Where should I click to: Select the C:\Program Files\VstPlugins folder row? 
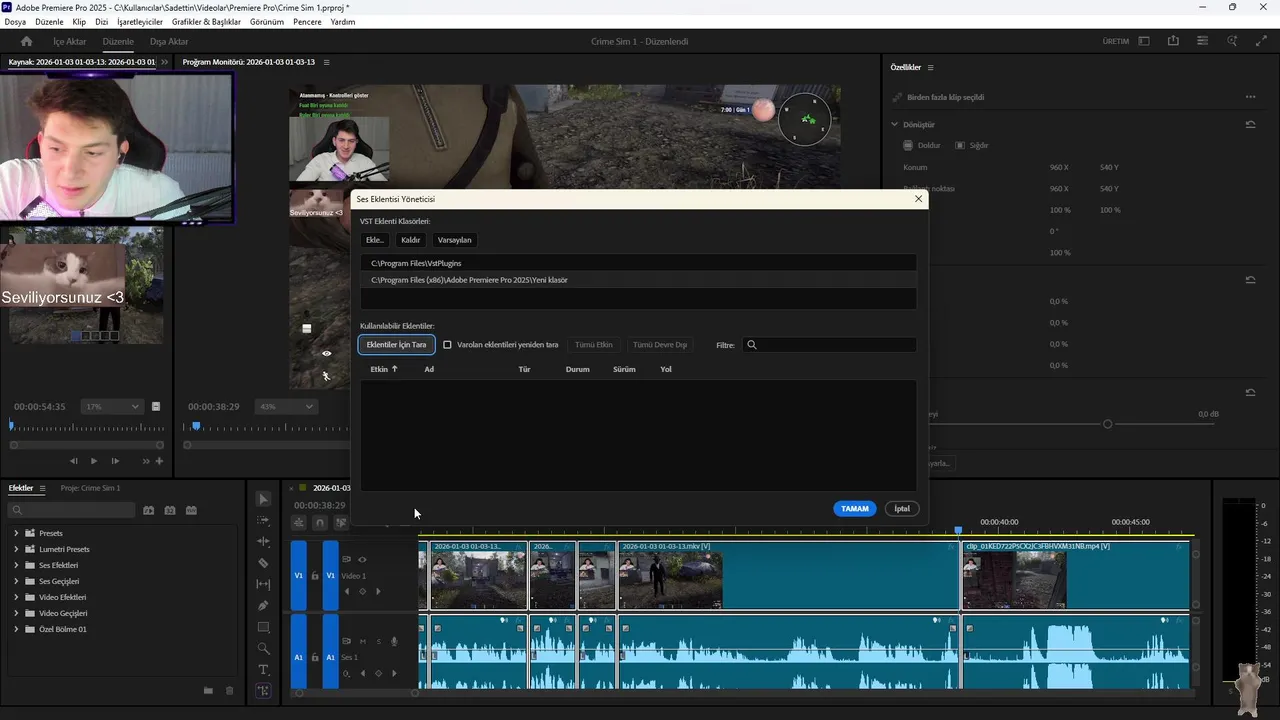pyautogui.click(x=638, y=263)
